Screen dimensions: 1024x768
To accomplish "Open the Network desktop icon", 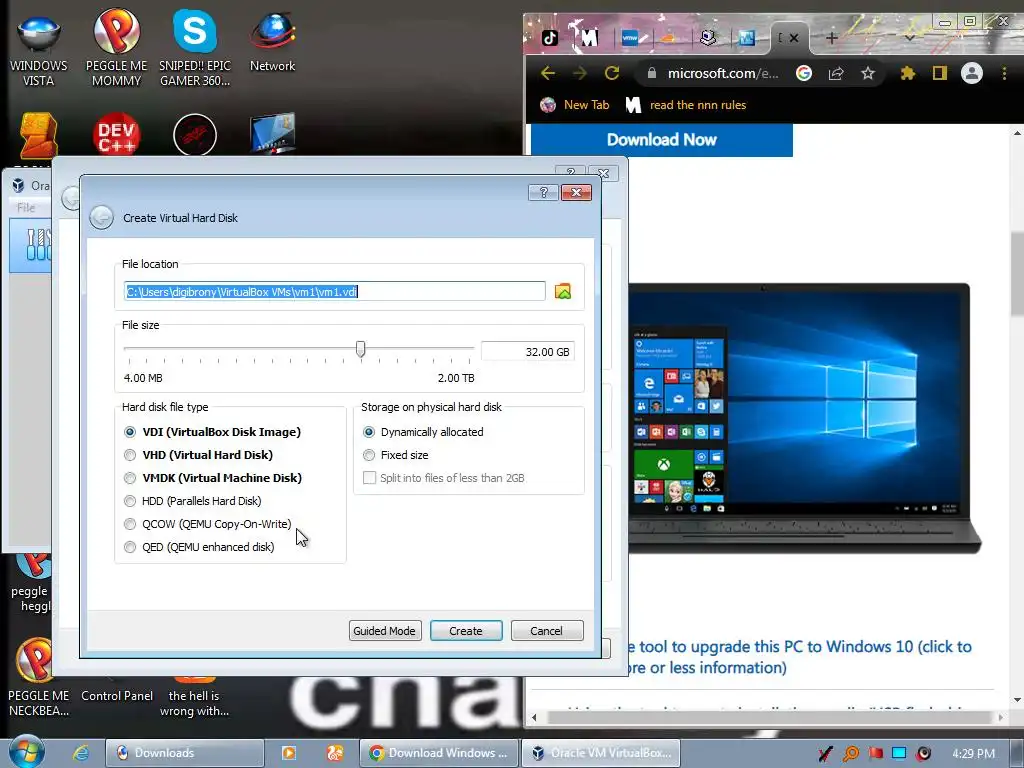I will (272, 42).
